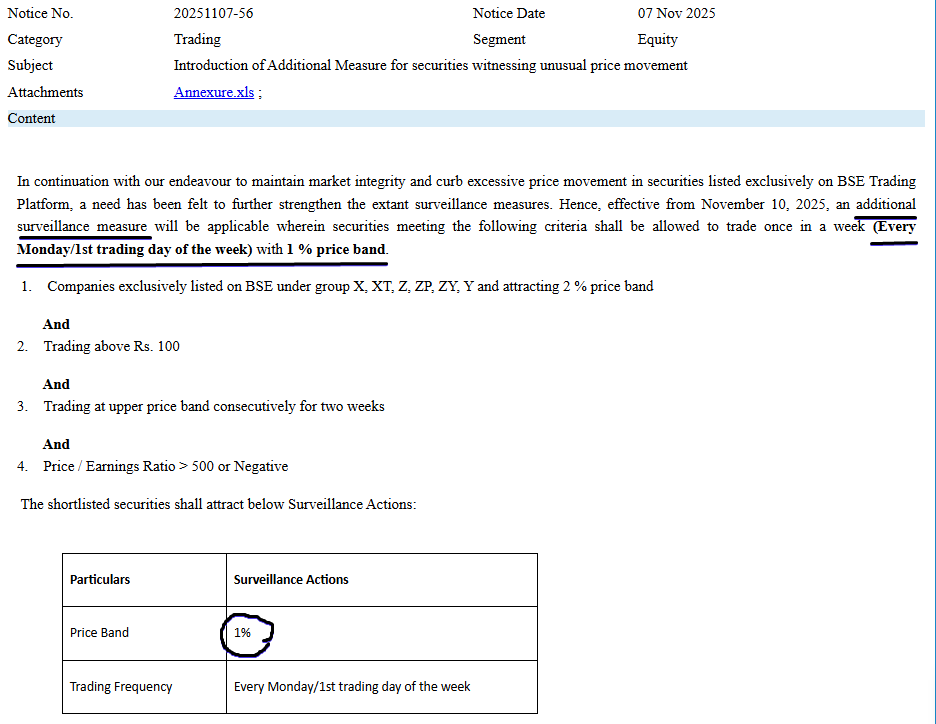
Task: Click the 1% value in the table
Action: (x=242, y=633)
